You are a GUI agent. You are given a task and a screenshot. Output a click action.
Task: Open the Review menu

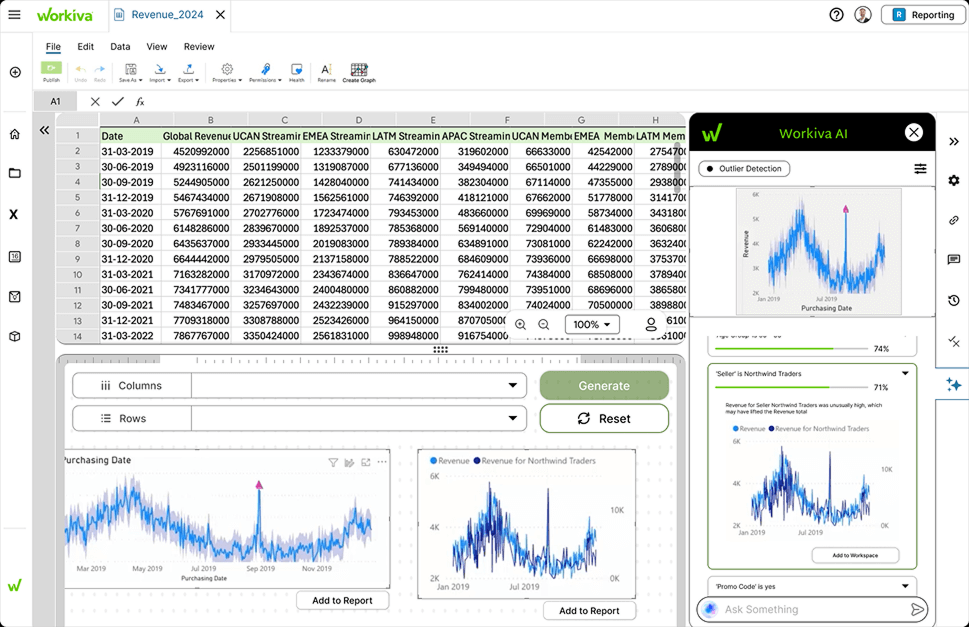click(x=199, y=46)
